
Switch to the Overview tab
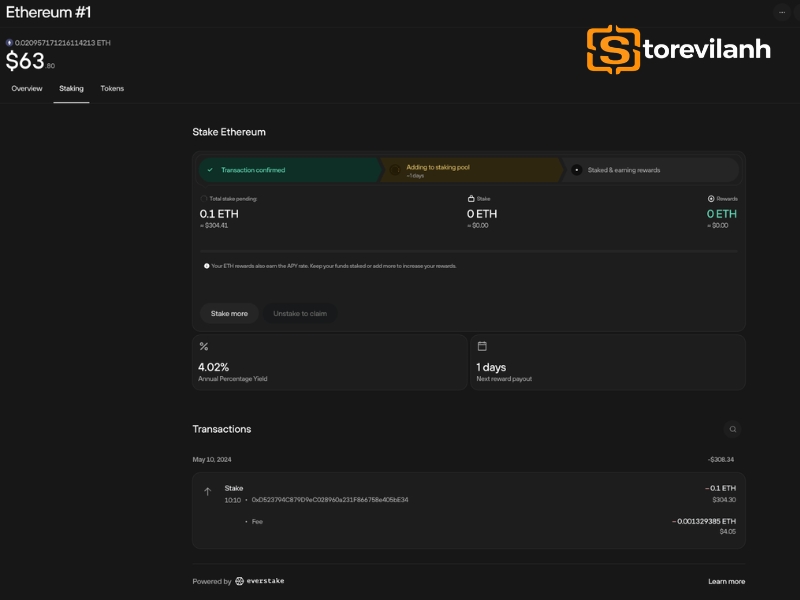[x=27, y=88]
